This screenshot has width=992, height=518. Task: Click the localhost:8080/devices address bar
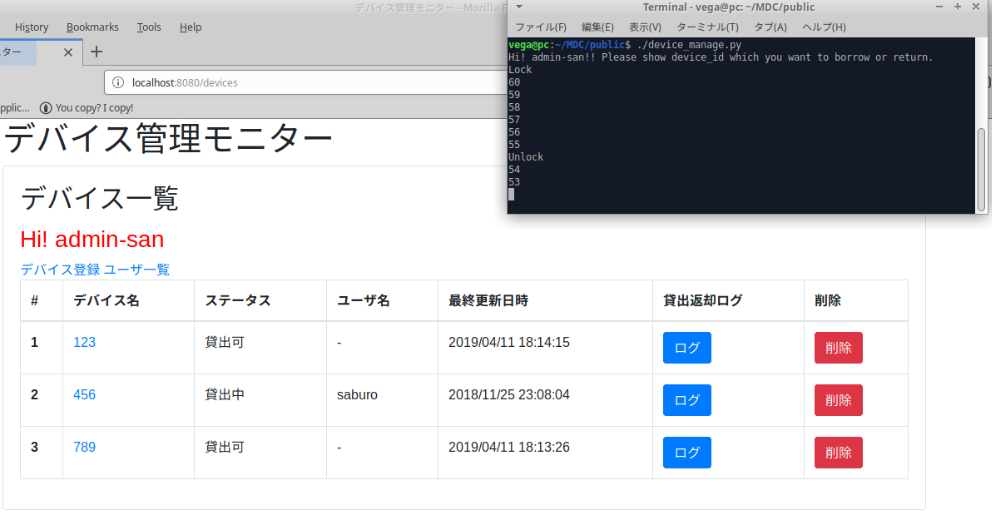(300, 82)
